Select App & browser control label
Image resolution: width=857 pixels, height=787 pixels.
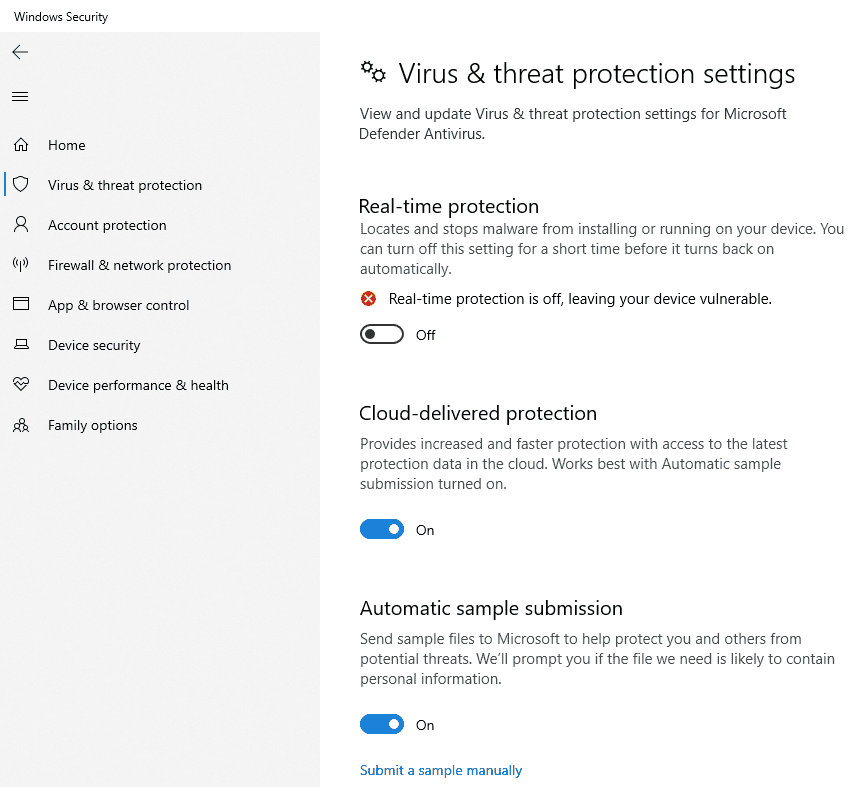coord(119,305)
